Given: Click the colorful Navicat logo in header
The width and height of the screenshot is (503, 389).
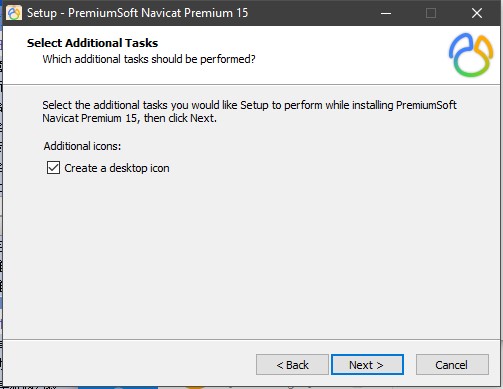Looking at the screenshot, I should 471,55.
